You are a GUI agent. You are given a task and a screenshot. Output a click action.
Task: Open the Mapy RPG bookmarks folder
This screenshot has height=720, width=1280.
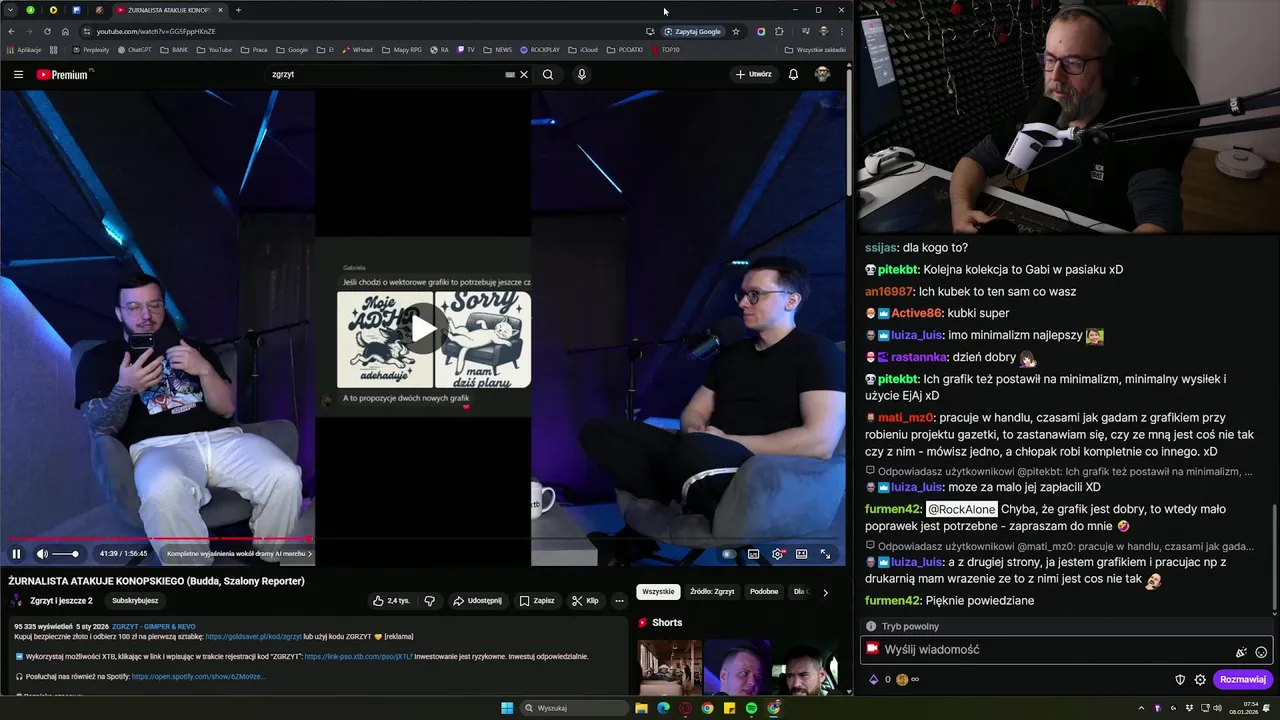pyautogui.click(x=402, y=49)
